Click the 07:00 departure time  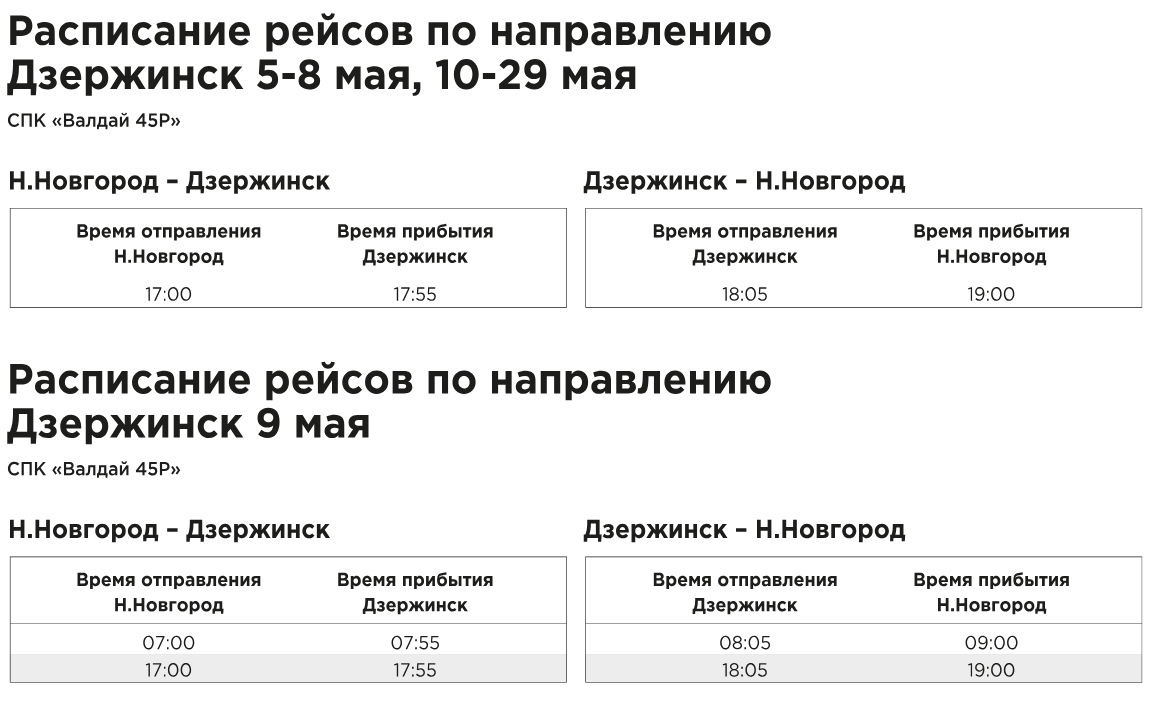coord(168,642)
